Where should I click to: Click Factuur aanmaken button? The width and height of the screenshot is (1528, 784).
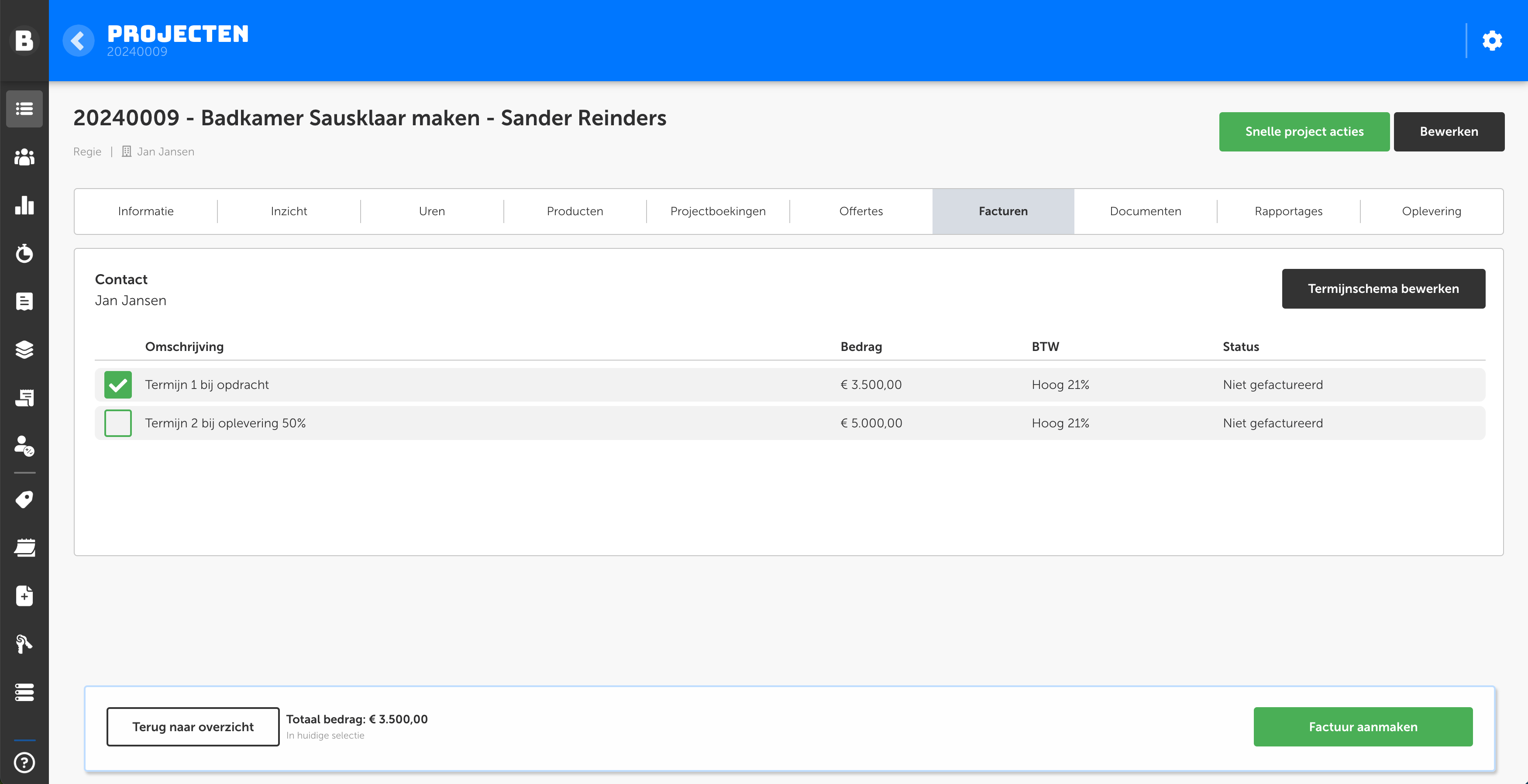click(x=1363, y=726)
